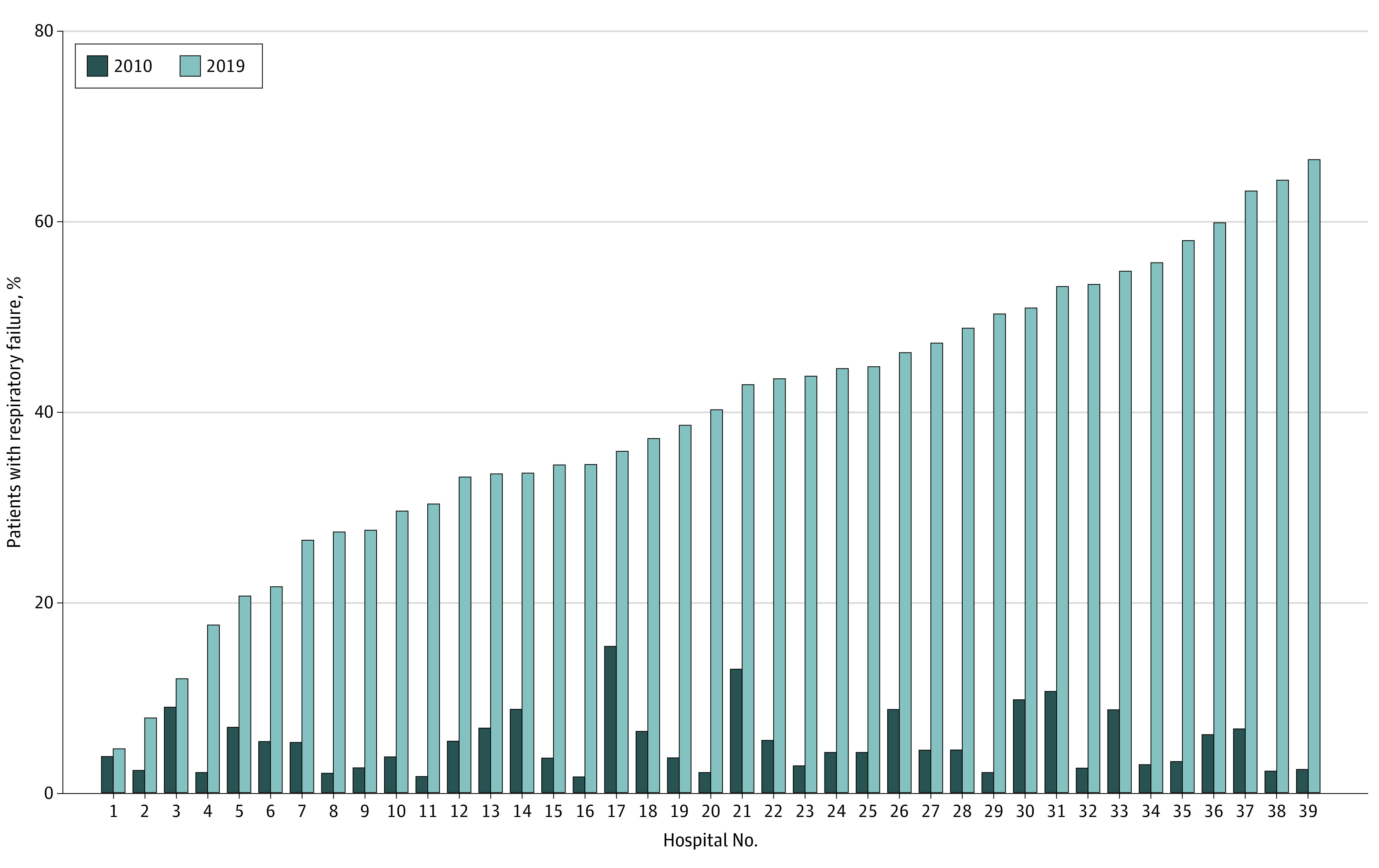The width and height of the screenshot is (1379, 868).
Task: Click the 2010 bar for hospital 17
Action: click(x=610, y=720)
